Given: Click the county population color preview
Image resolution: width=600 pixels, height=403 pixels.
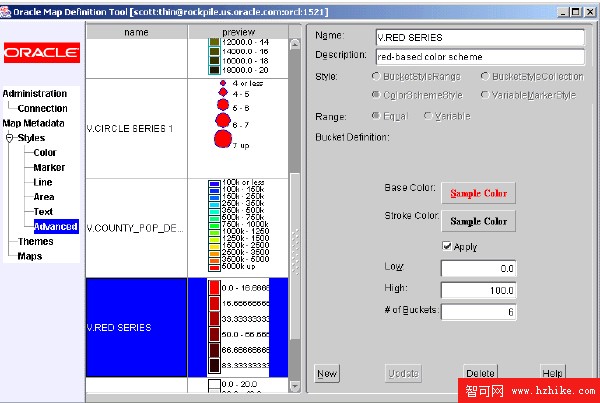Looking at the screenshot, I should [x=238, y=228].
